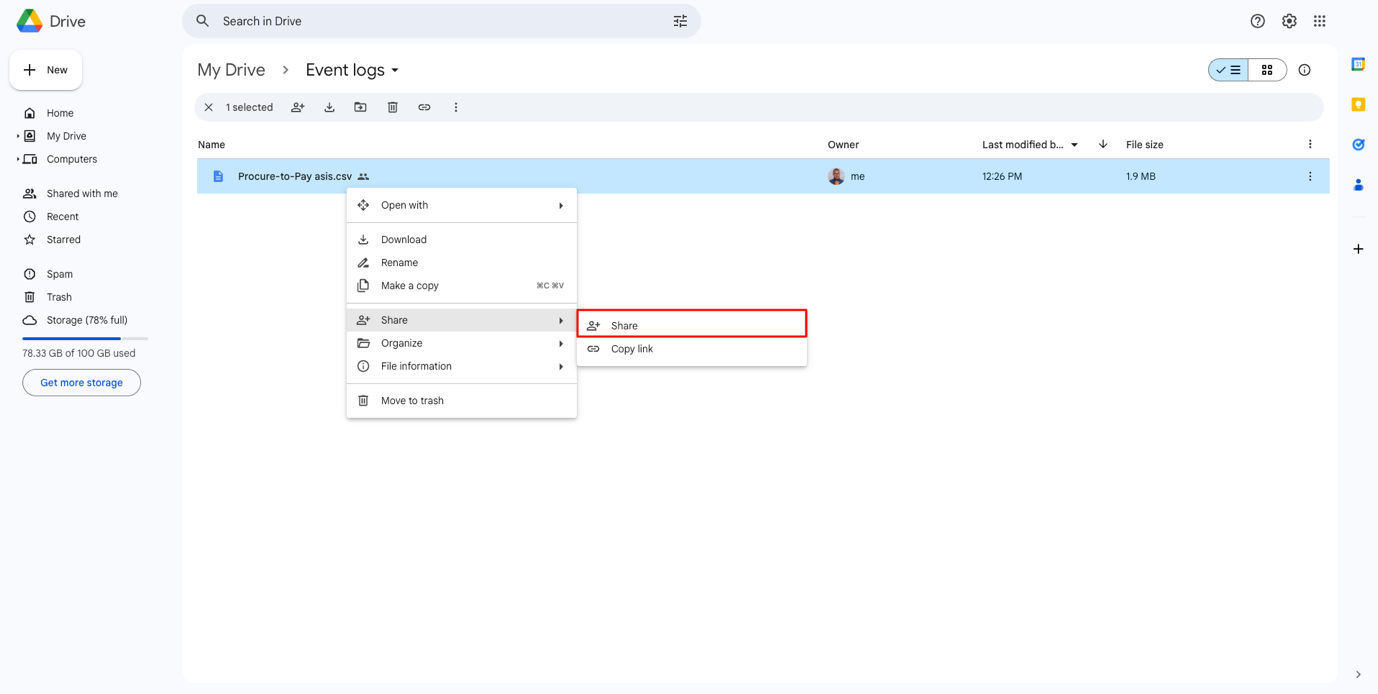Open the Last modified sort dropdown

pos(1075,145)
